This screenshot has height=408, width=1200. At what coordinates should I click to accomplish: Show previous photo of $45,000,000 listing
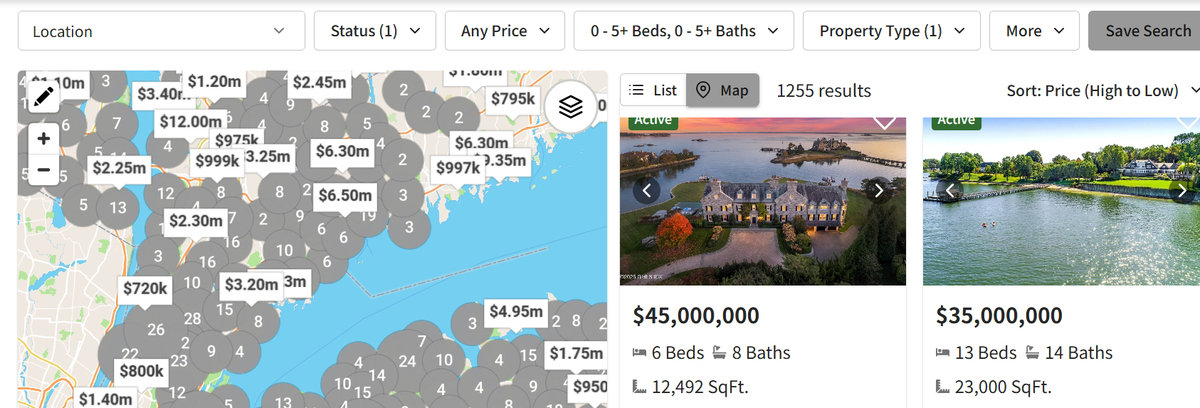click(x=647, y=190)
